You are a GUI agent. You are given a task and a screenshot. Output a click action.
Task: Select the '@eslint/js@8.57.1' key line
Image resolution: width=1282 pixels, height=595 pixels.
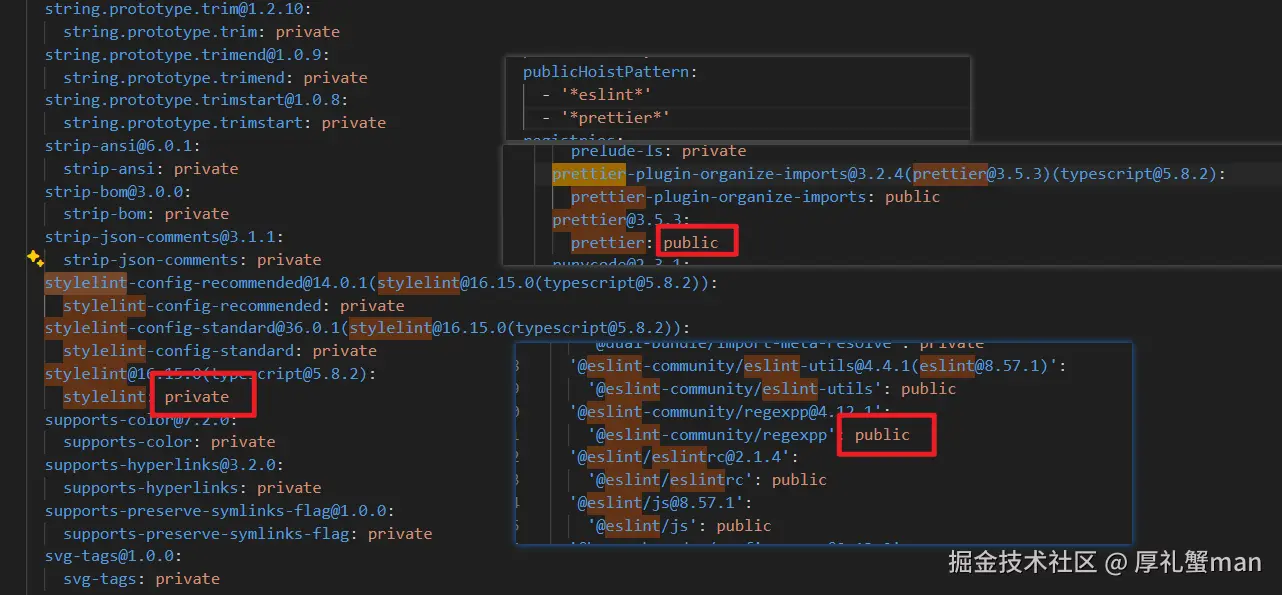click(661, 503)
